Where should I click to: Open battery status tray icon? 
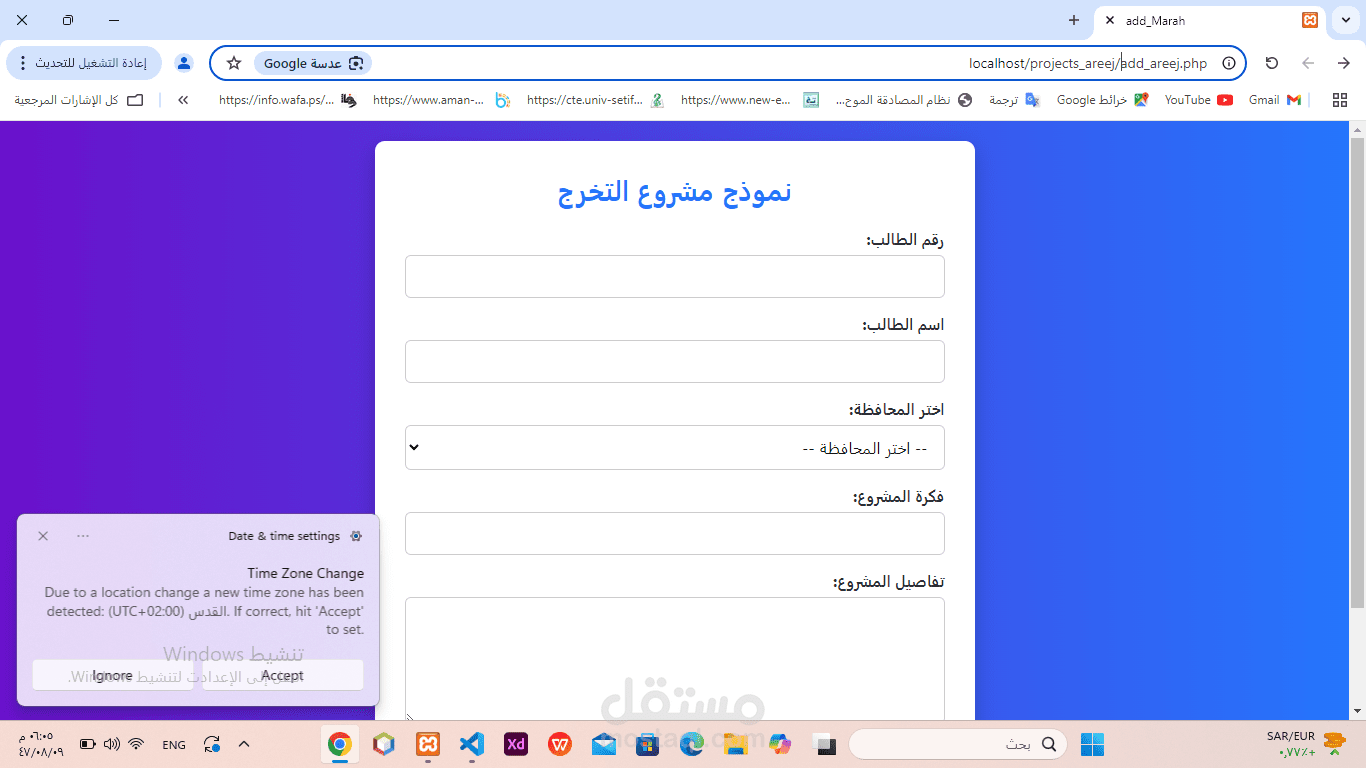[87, 744]
